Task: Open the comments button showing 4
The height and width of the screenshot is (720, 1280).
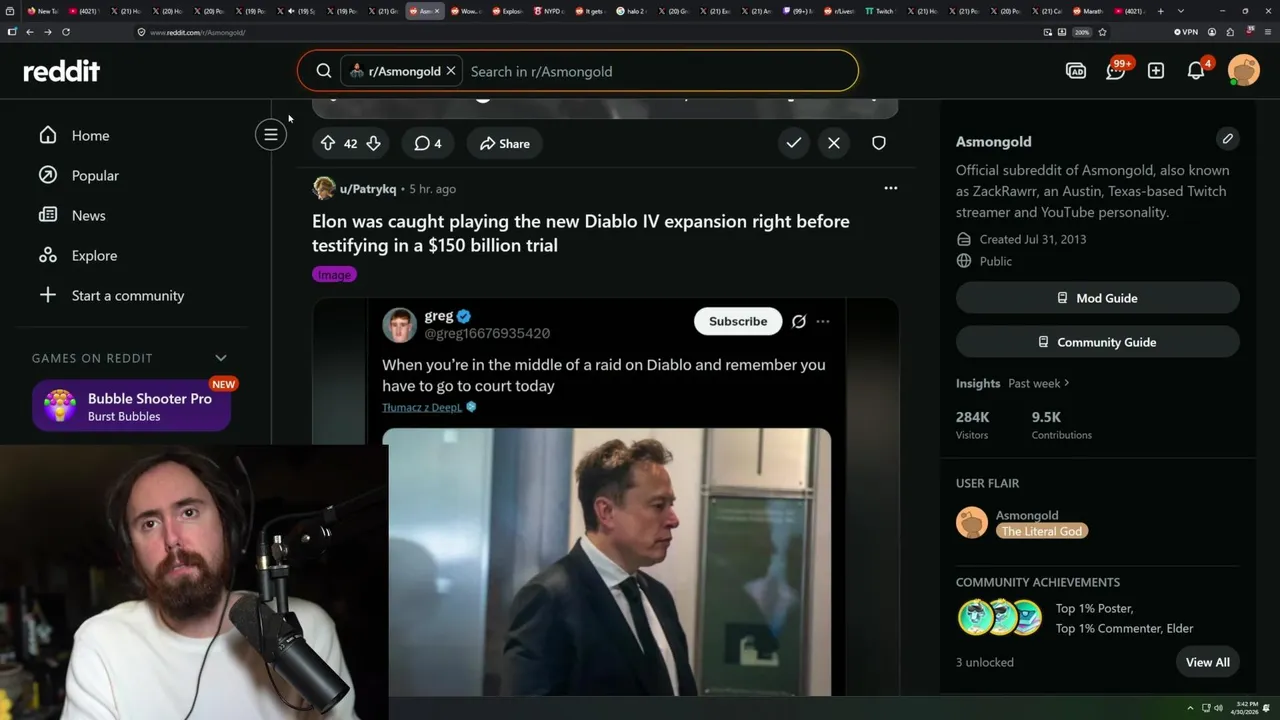Action: point(428,143)
